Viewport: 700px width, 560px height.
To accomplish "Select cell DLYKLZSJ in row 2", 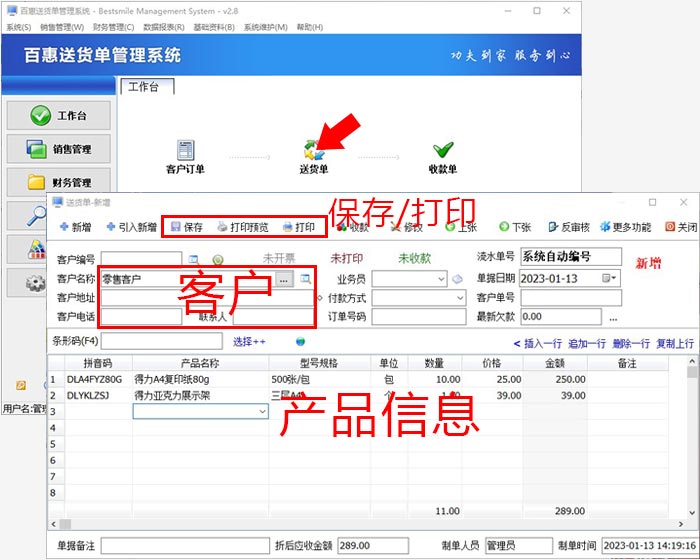I will [99, 396].
